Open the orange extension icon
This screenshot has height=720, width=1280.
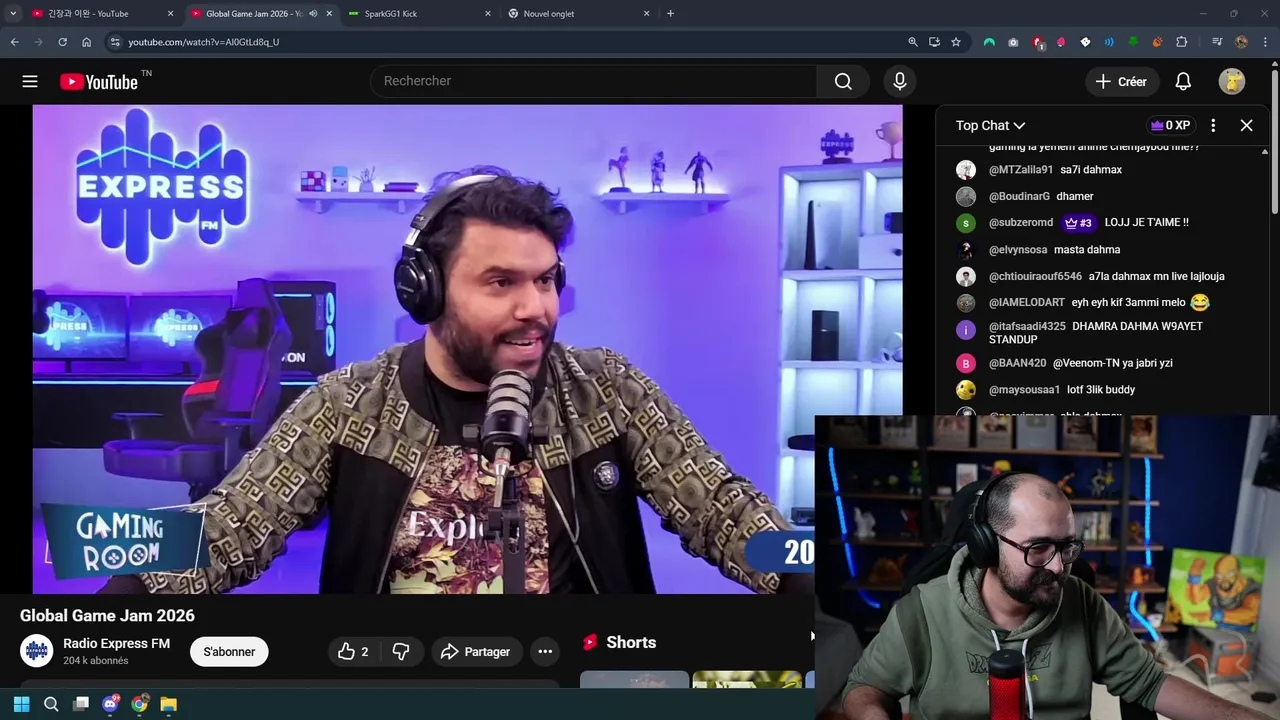click(x=1157, y=42)
